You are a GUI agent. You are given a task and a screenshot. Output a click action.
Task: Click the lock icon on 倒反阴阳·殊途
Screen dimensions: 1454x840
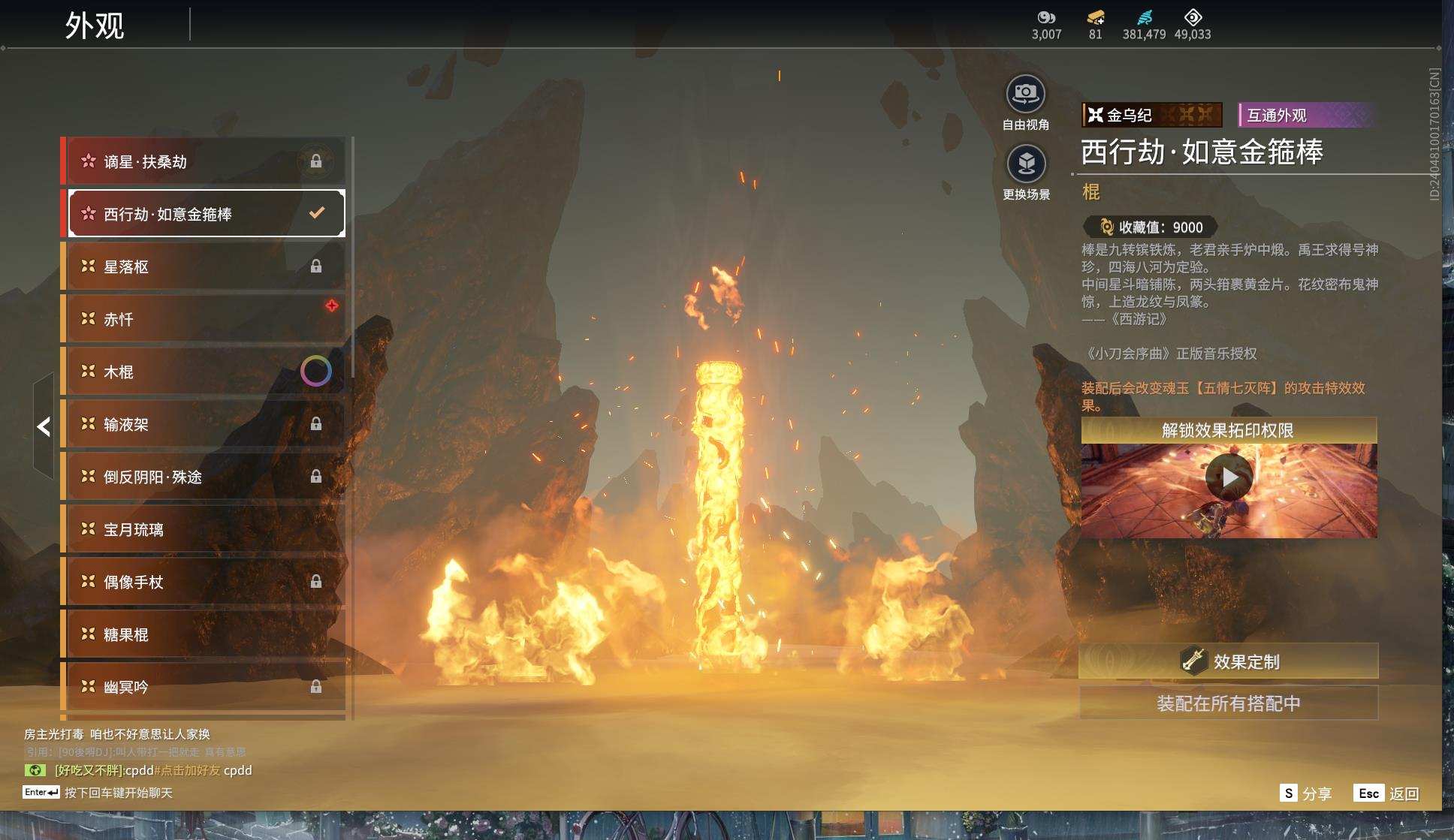click(316, 477)
